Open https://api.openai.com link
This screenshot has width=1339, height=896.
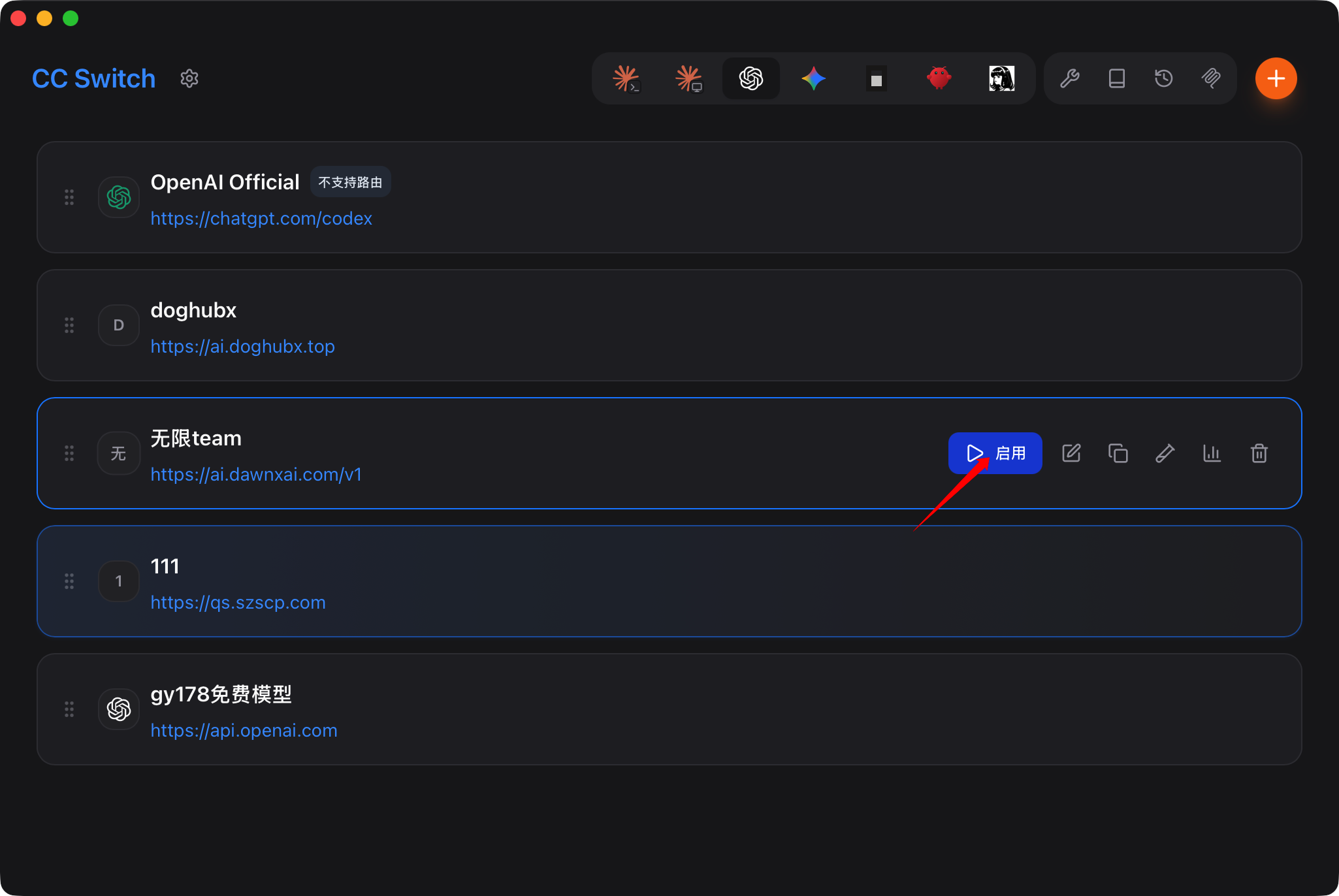244,730
